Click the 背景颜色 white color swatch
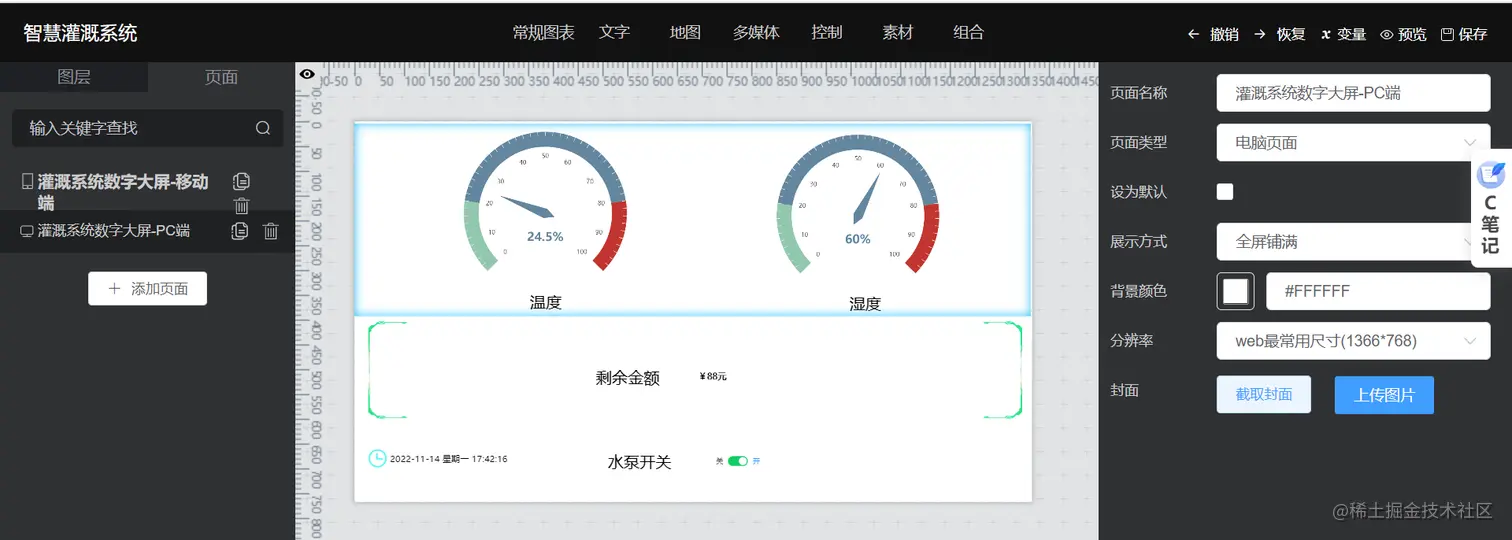 pyautogui.click(x=1235, y=291)
